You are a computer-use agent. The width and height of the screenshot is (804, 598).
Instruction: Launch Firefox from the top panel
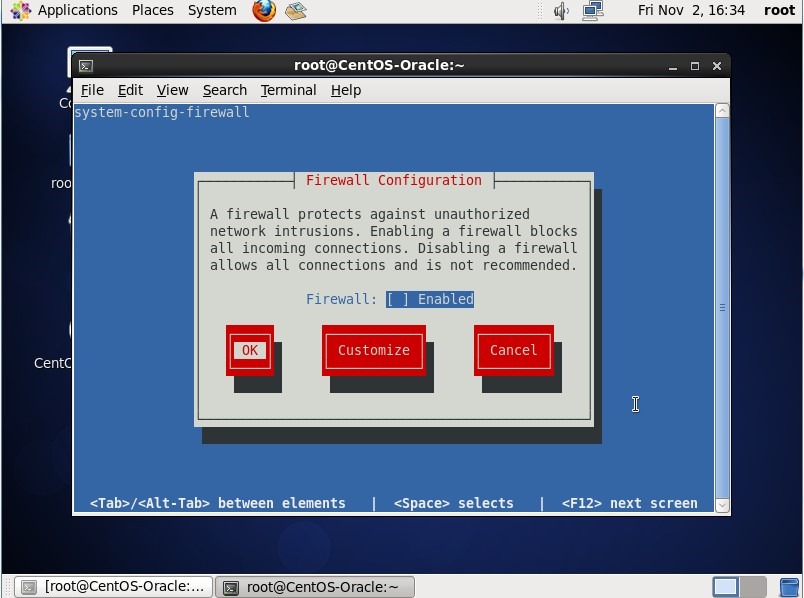tap(264, 11)
